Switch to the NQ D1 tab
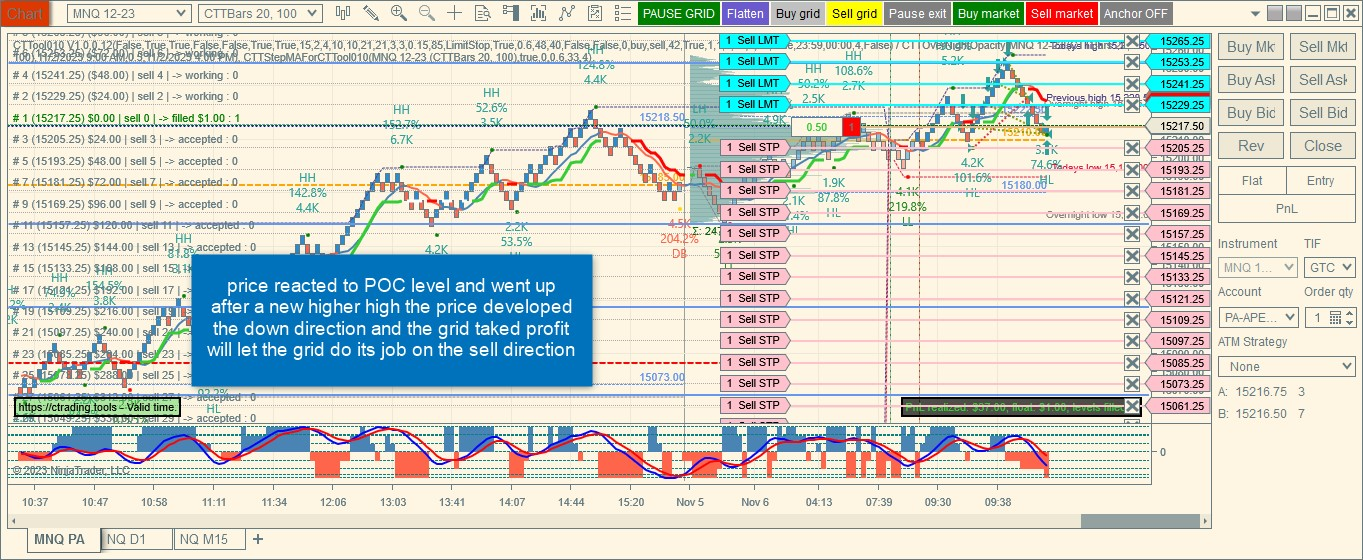Screen dimensions: 1363x560 [x=126, y=539]
